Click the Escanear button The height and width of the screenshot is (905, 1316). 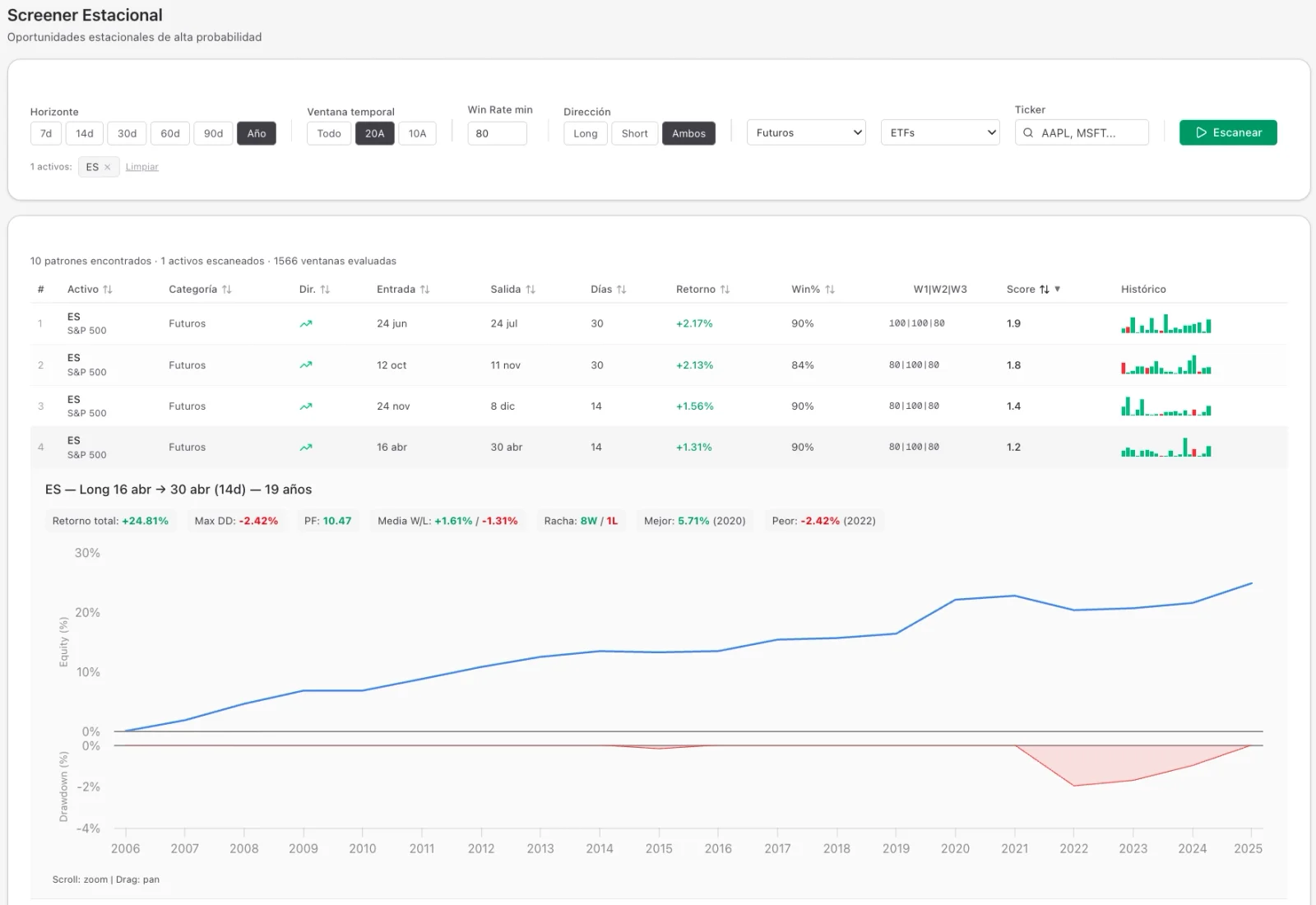pos(1228,132)
